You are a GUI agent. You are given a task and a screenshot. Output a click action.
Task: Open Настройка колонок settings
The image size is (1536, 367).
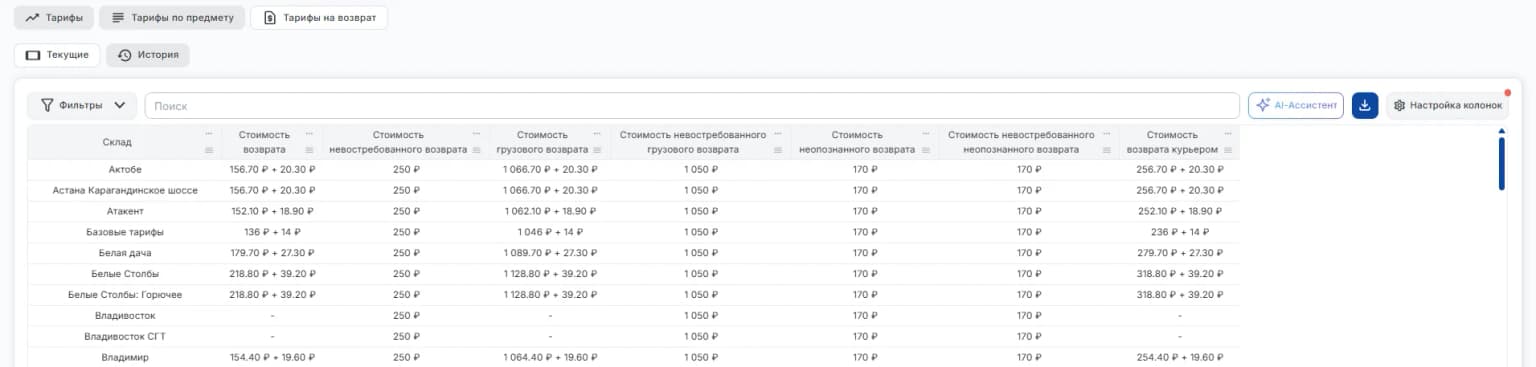pyautogui.click(x=1447, y=105)
